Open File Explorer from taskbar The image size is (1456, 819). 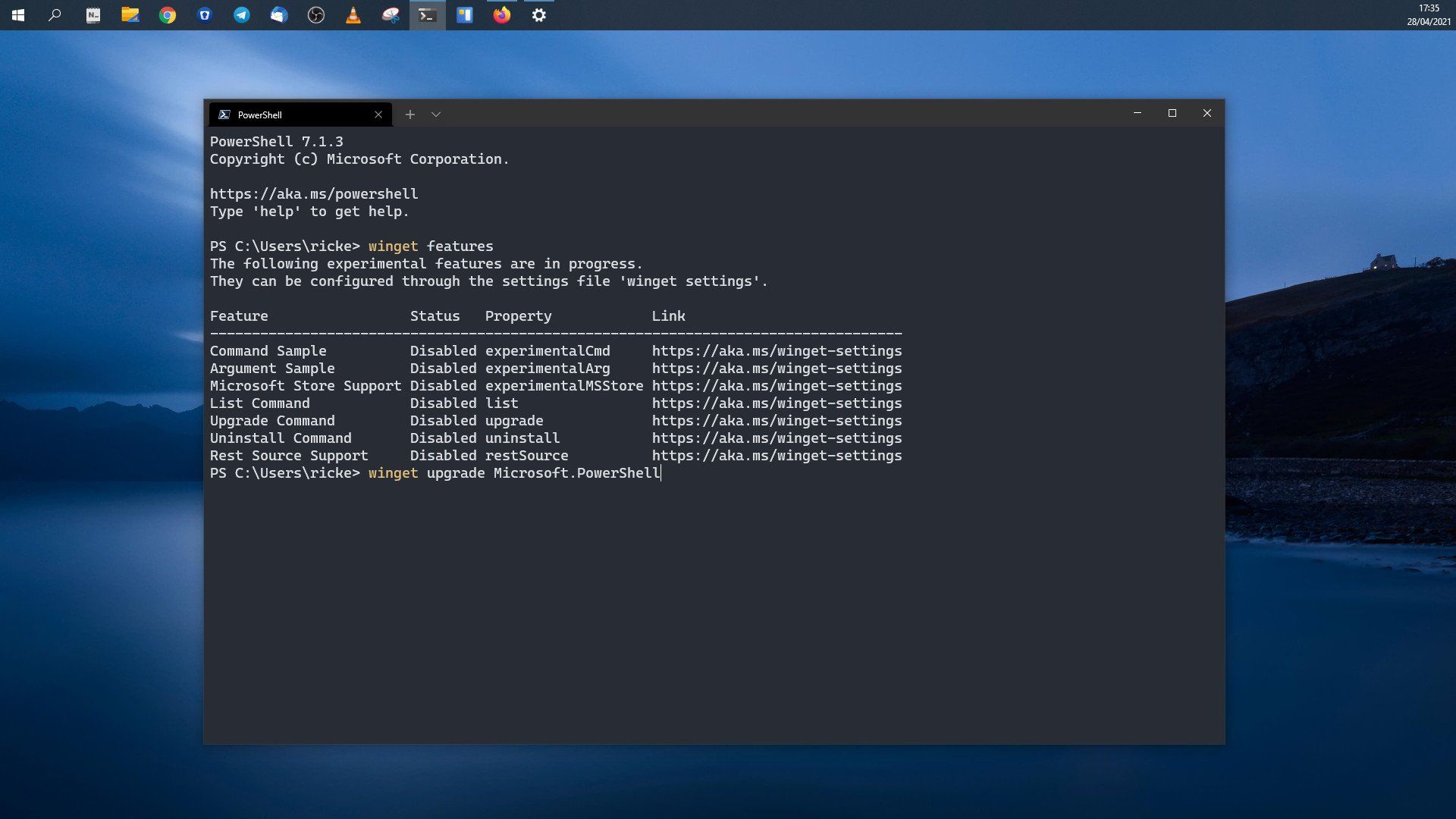coord(130,15)
